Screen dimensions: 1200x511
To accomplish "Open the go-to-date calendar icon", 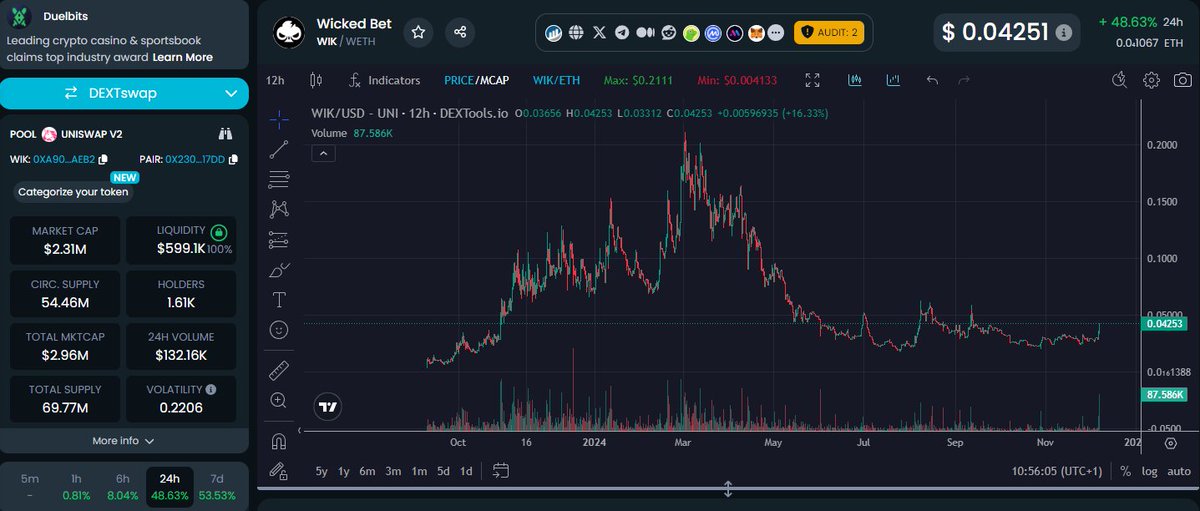I will [x=501, y=470].
